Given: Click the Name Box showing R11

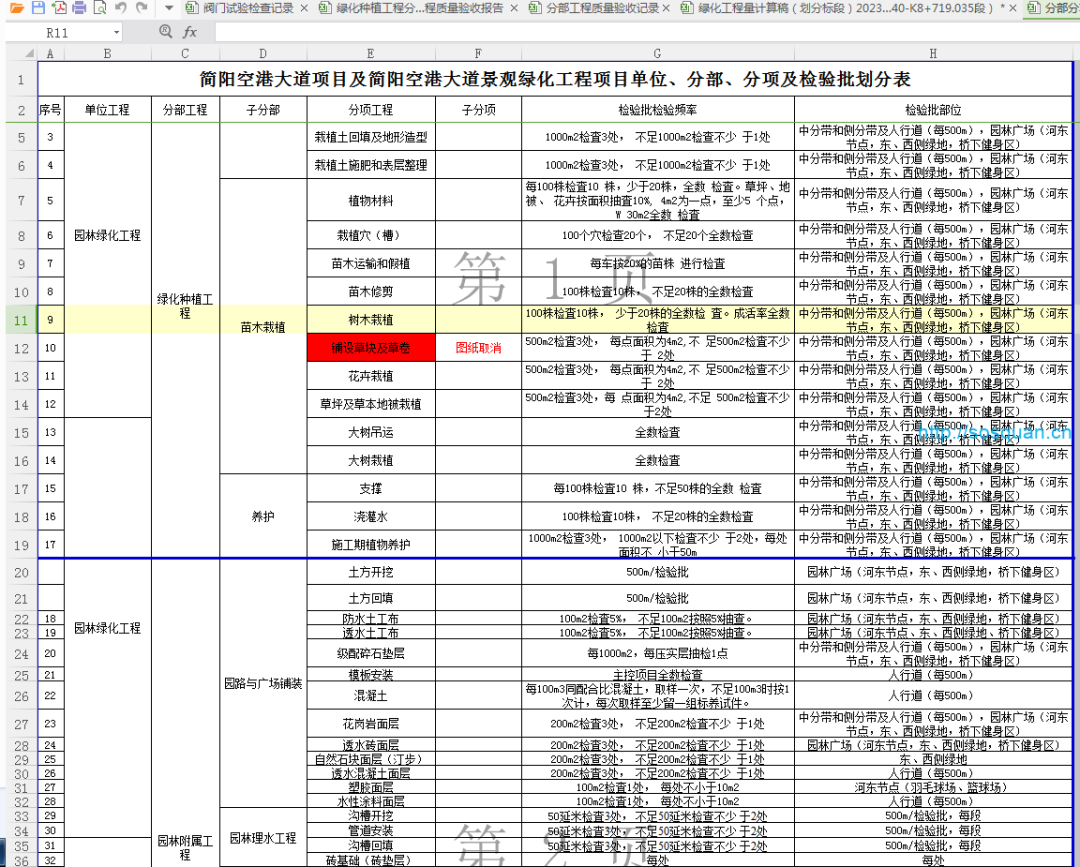Looking at the screenshot, I should [58, 32].
